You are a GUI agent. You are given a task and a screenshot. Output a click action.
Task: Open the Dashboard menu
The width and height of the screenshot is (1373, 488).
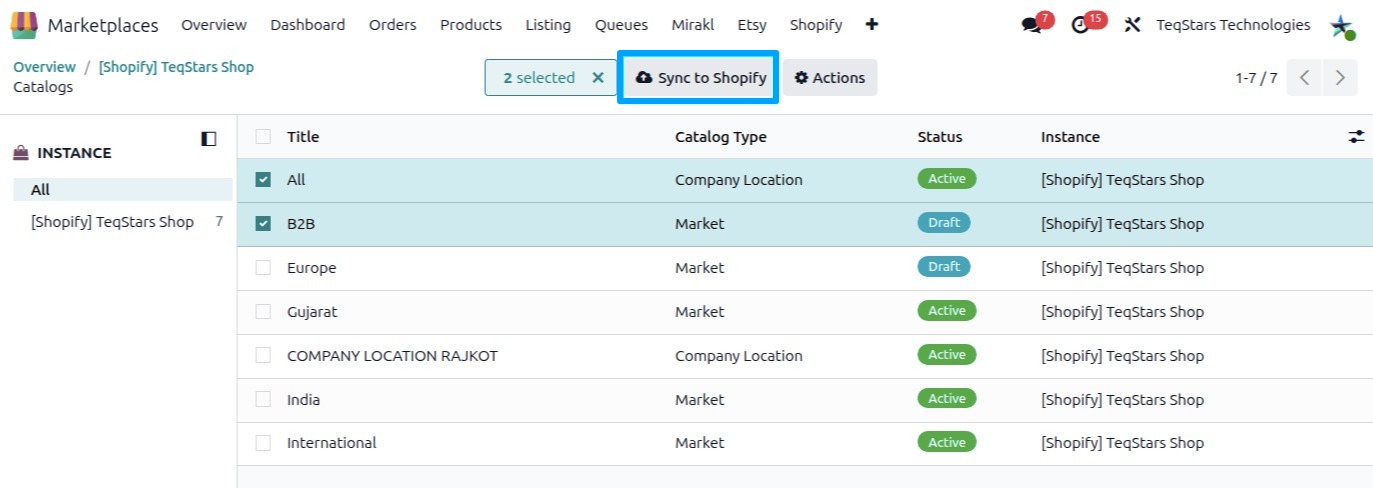(308, 25)
